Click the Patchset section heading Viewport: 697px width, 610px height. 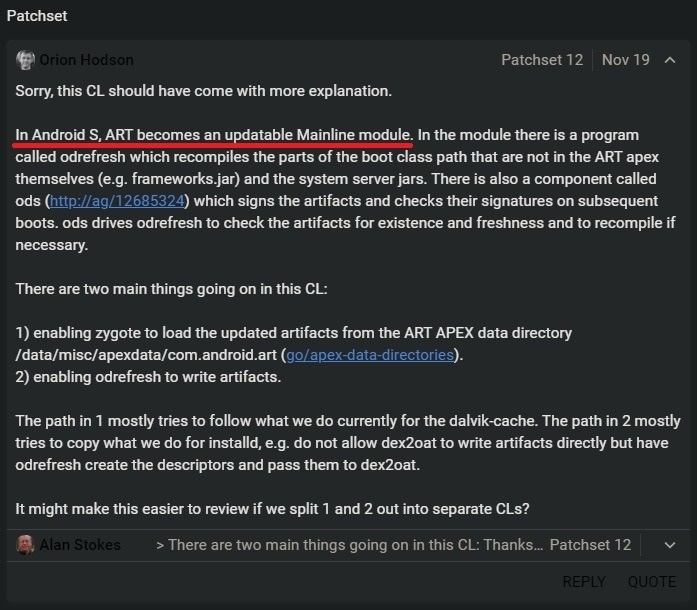pyautogui.click(x=37, y=17)
